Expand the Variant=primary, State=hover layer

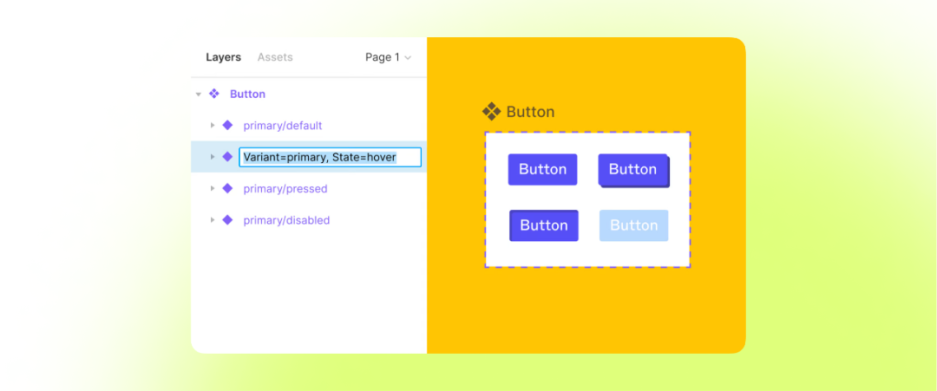tap(212, 157)
